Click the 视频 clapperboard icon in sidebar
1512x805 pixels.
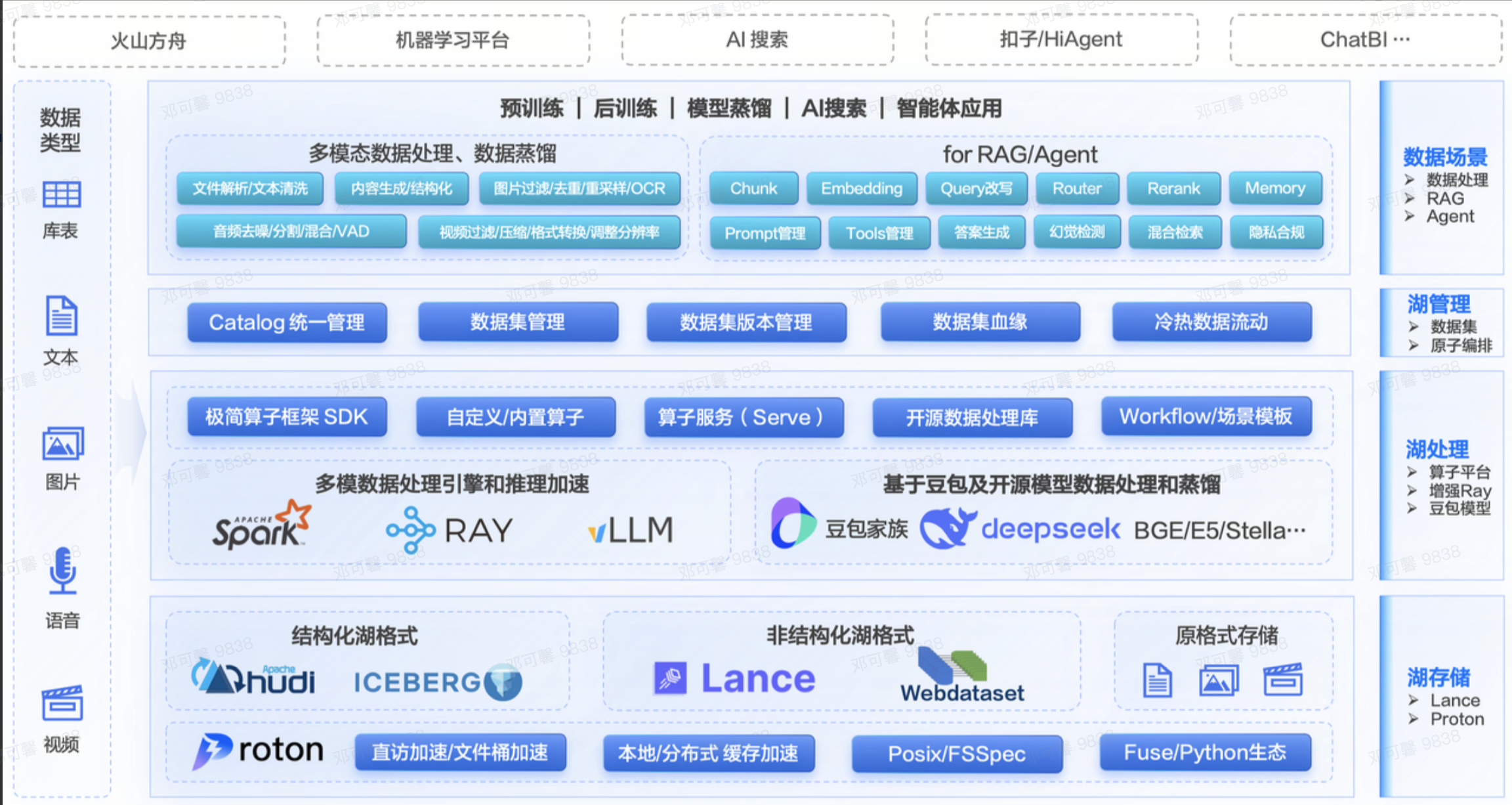pyautogui.click(x=62, y=703)
